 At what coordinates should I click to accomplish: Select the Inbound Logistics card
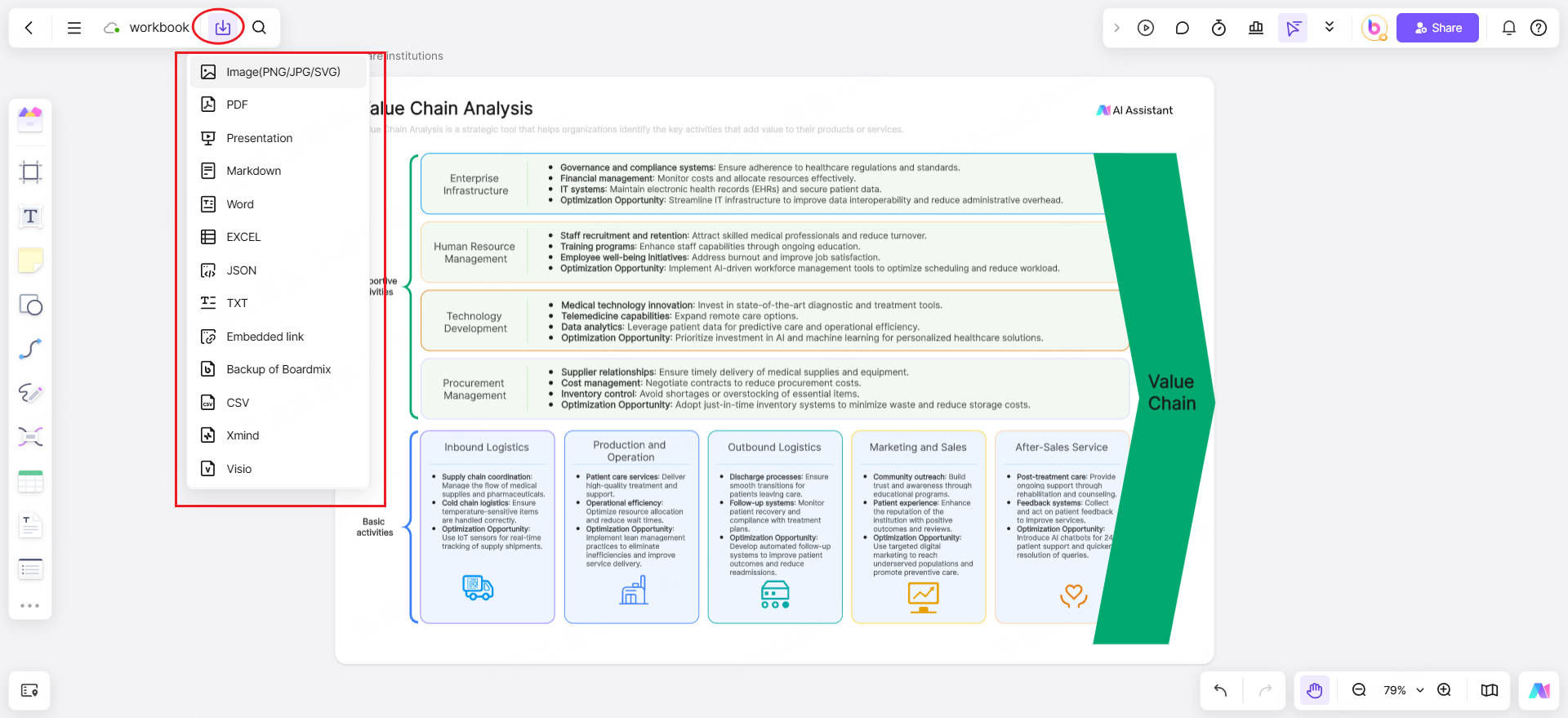tap(488, 527)
